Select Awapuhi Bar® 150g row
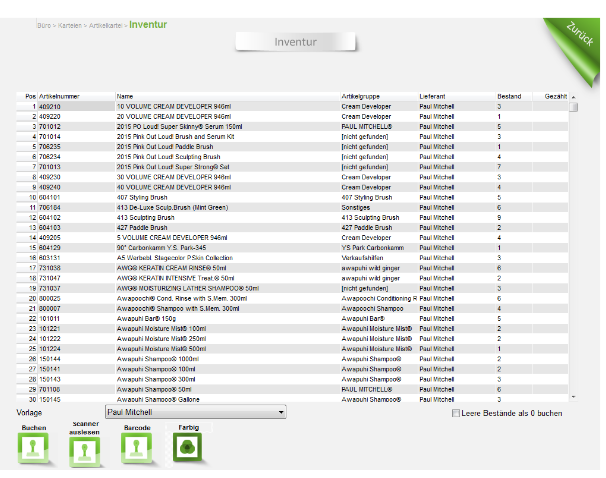 tap(292, 318)
